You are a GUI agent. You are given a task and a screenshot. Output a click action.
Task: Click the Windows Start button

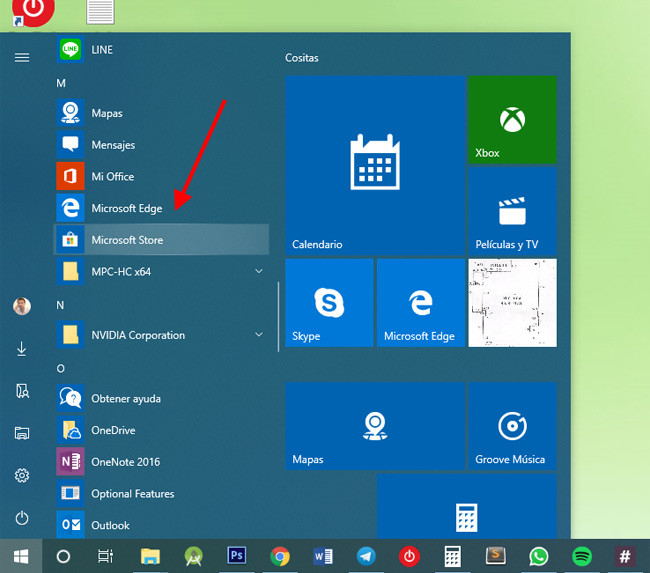point(21,556)
